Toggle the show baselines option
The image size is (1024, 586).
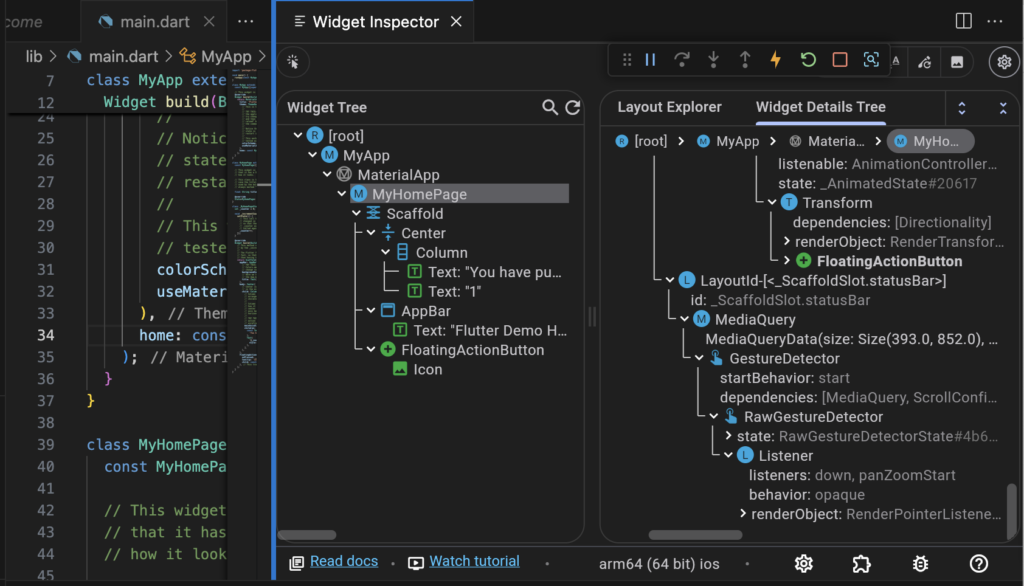(895, 62)
